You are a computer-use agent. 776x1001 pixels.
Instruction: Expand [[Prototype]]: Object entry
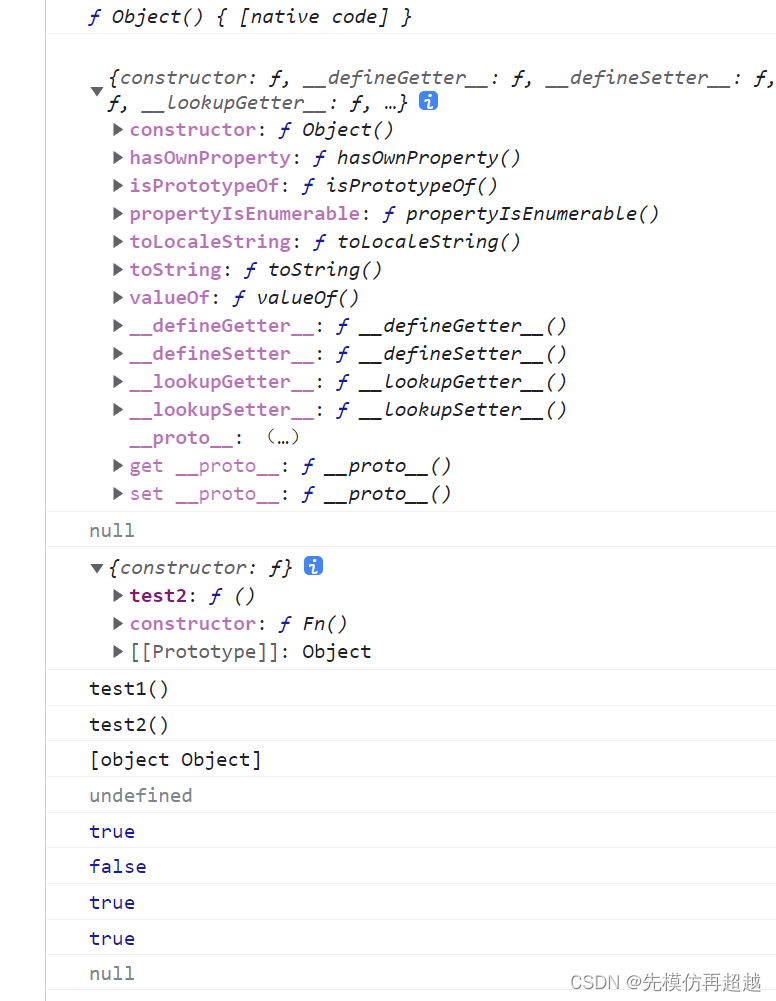tap(117, 652)
